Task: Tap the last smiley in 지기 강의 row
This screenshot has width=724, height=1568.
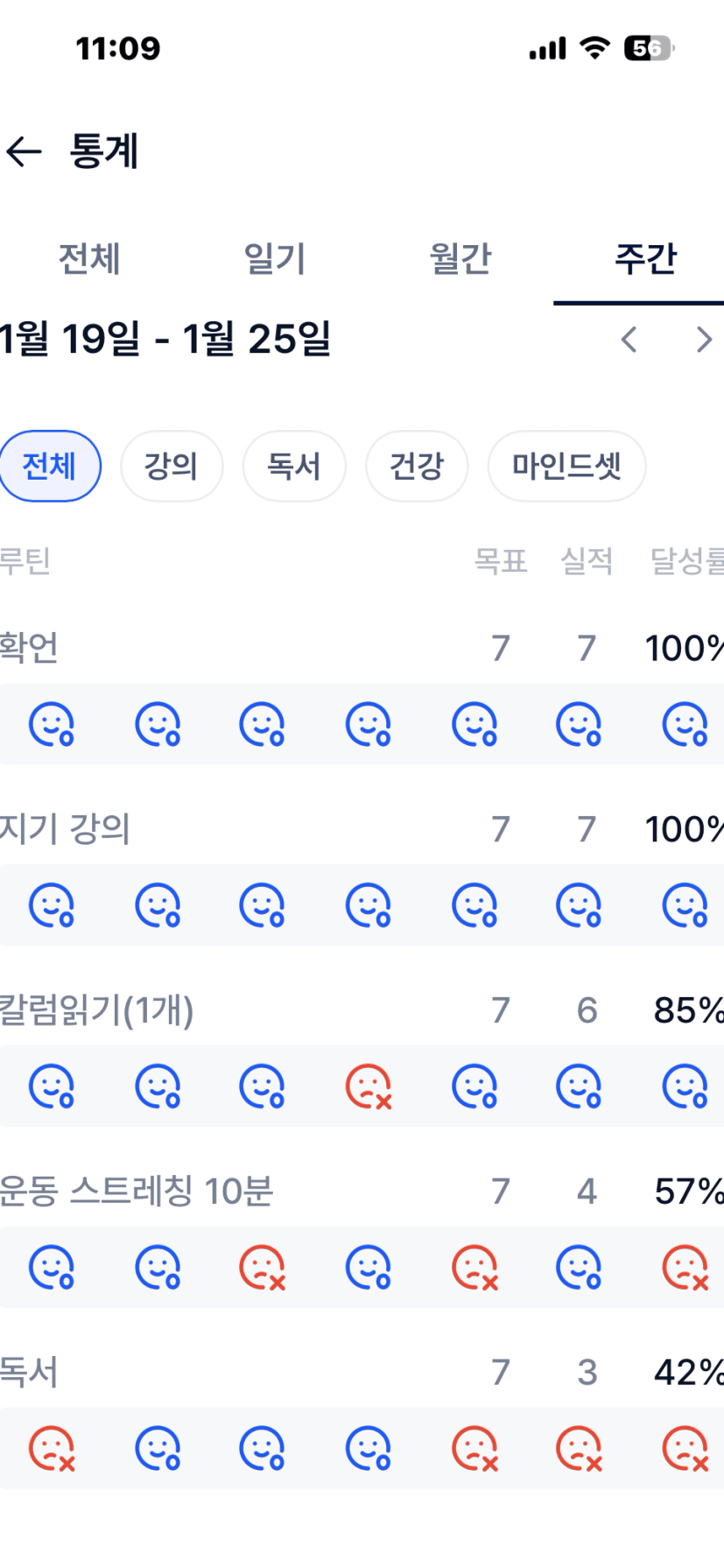Action: pyautogui.click(x=685, y=905)
